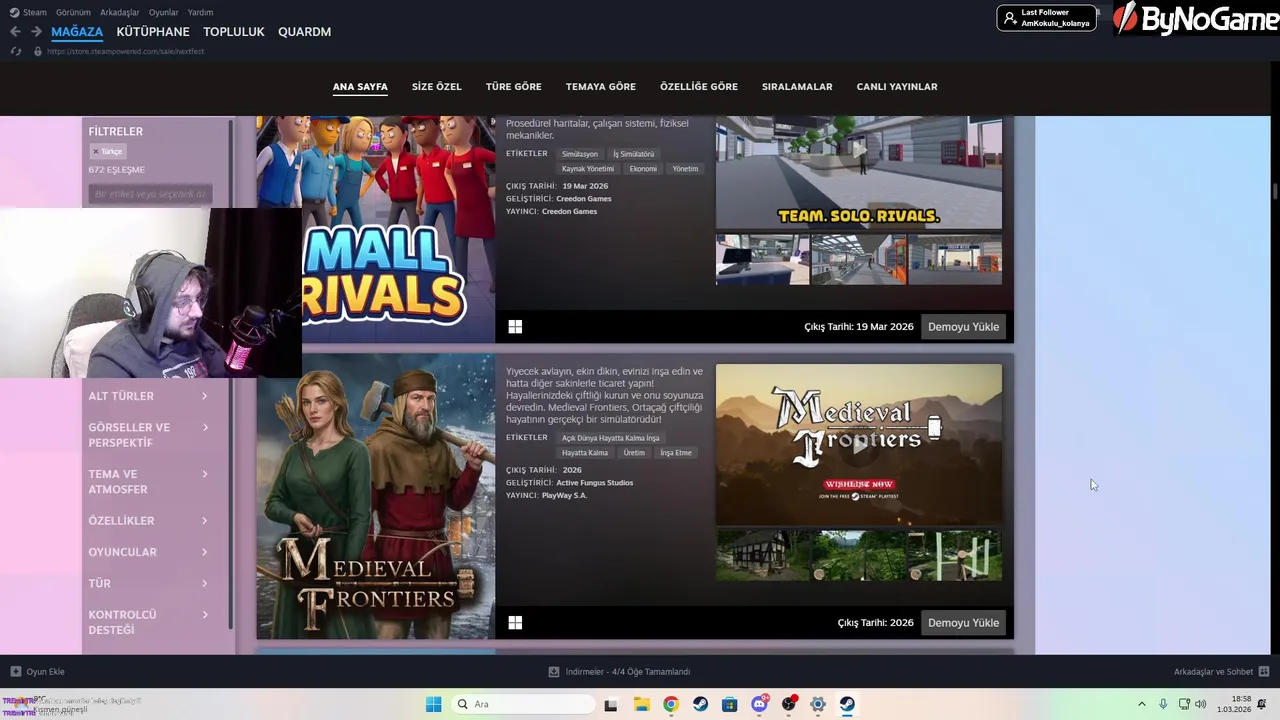The width and height of the screenshot is (1280, 720).
Task: Show hidden system tray icons
Action: click(1141, 704)
